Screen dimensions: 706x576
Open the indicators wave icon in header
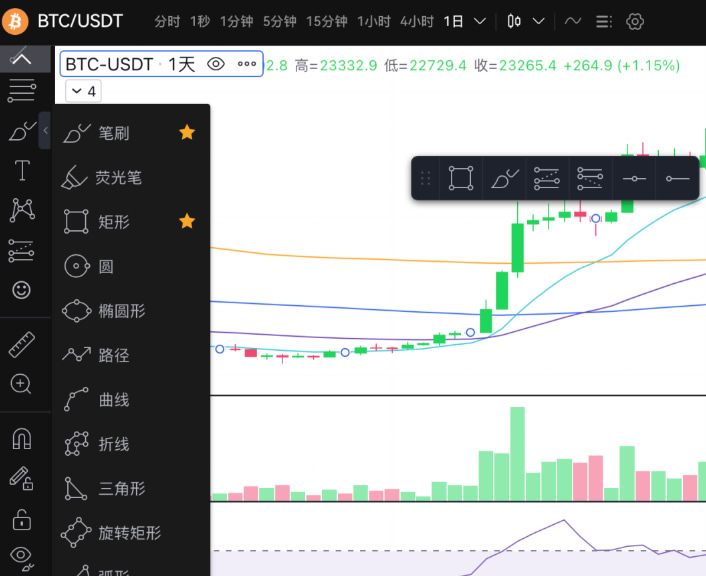573,21
